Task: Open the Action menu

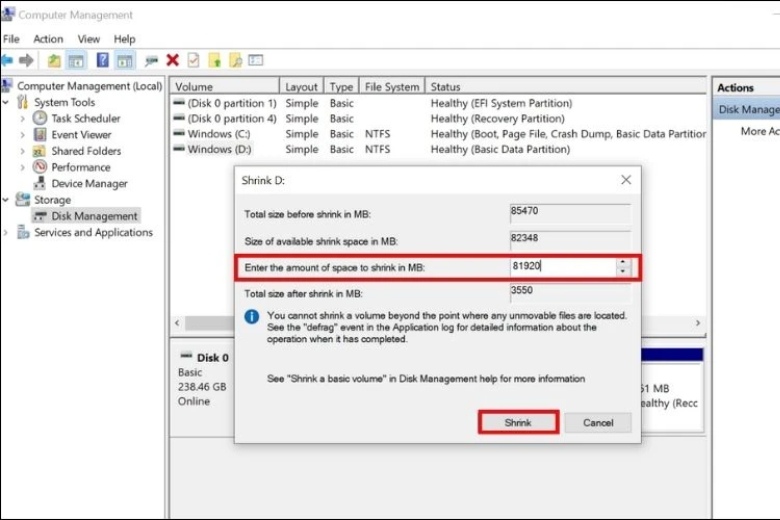Action: pyautogui.click(x=48, y=39)
